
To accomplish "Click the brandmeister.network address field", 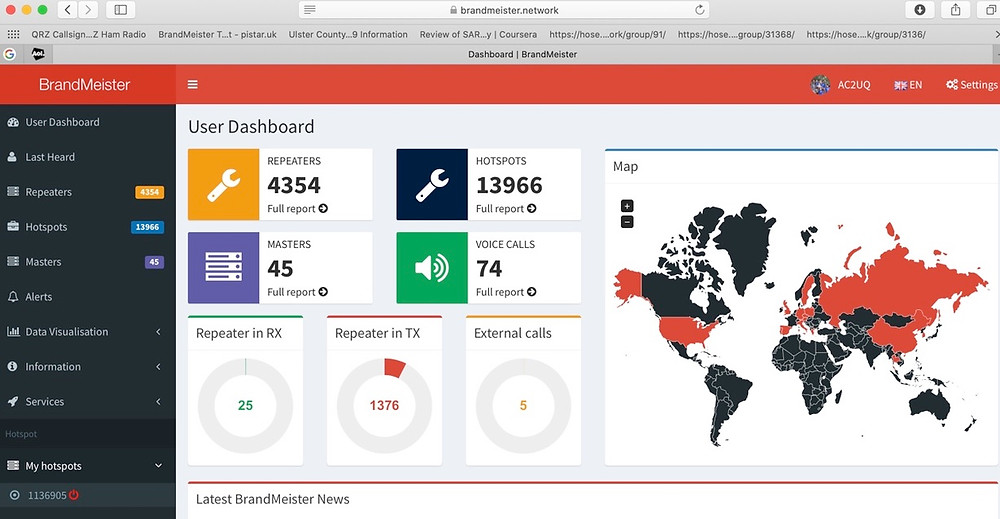I will tap(504, 10).
